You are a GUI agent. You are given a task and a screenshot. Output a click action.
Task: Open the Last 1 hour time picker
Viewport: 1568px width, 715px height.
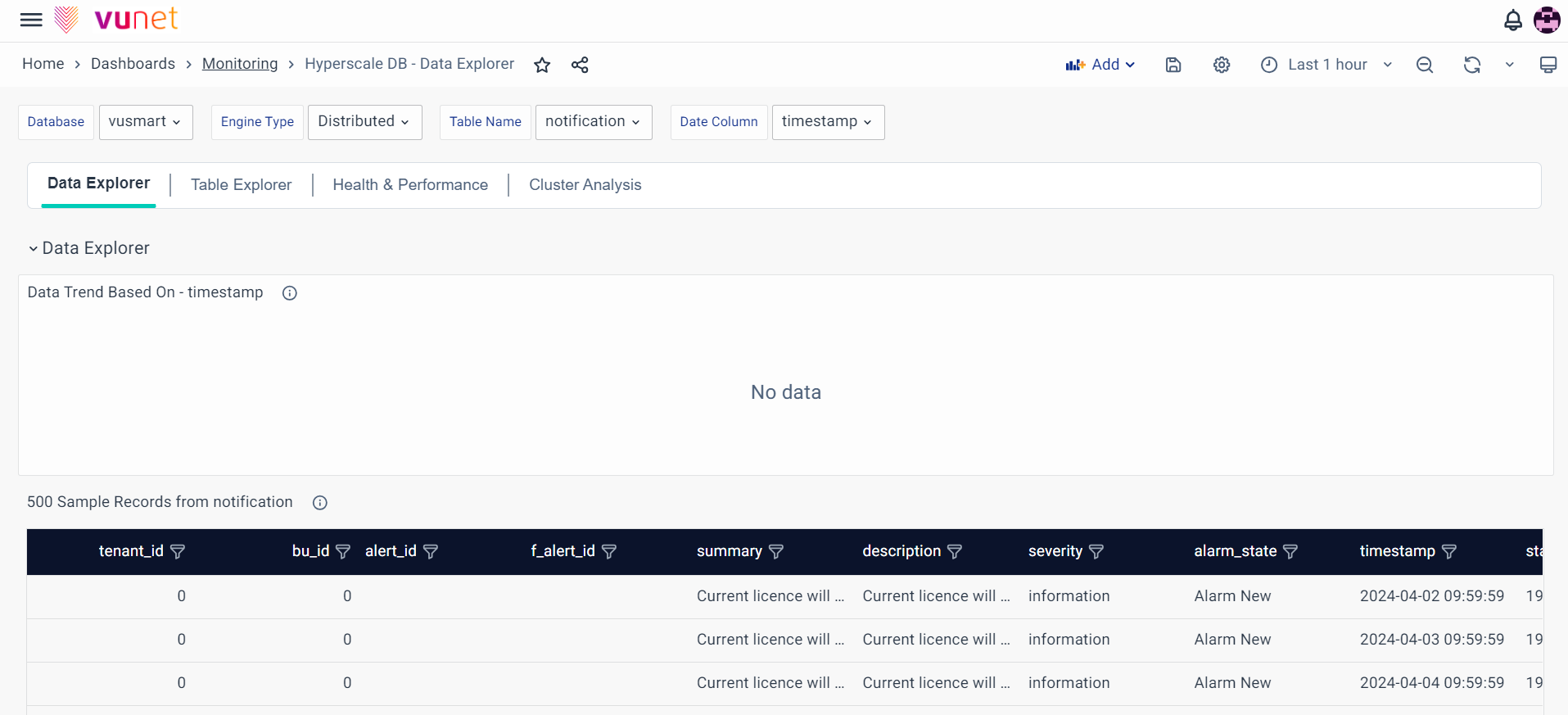click(1326, 65)
